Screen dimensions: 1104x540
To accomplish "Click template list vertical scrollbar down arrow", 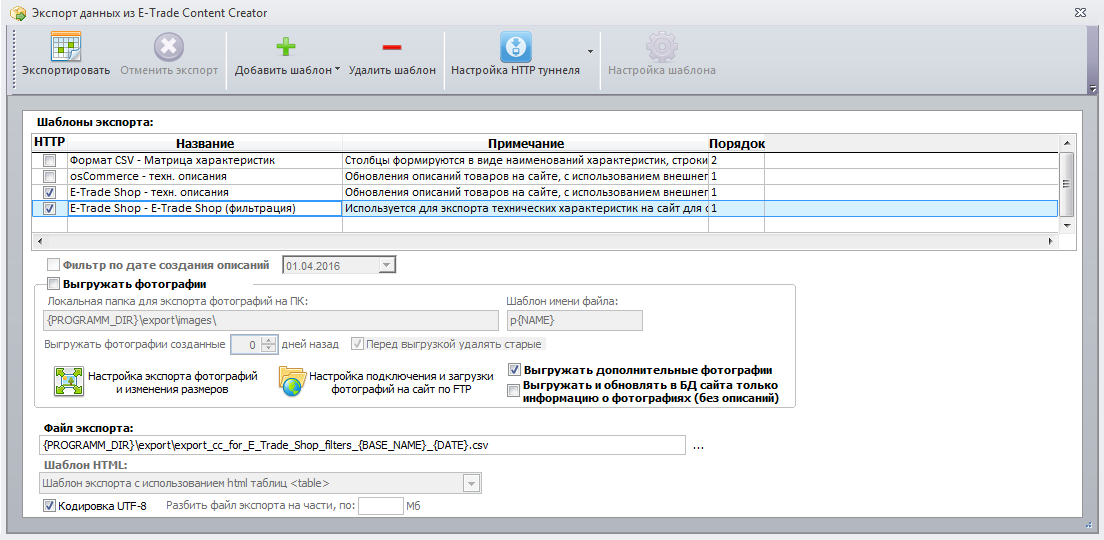I will pyautogui.click(x=1067, y=225).
